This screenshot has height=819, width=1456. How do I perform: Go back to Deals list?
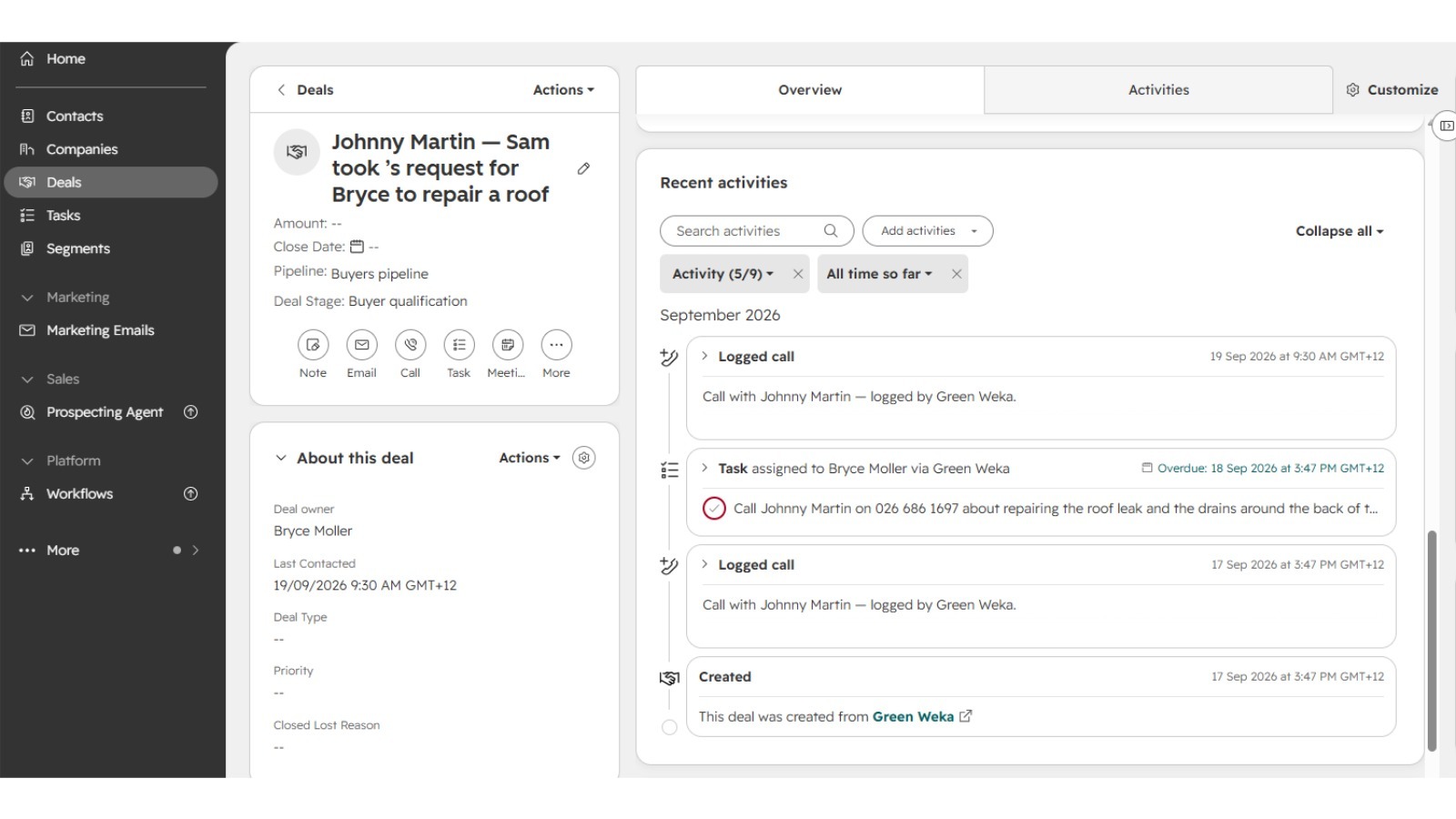[305, 90]
